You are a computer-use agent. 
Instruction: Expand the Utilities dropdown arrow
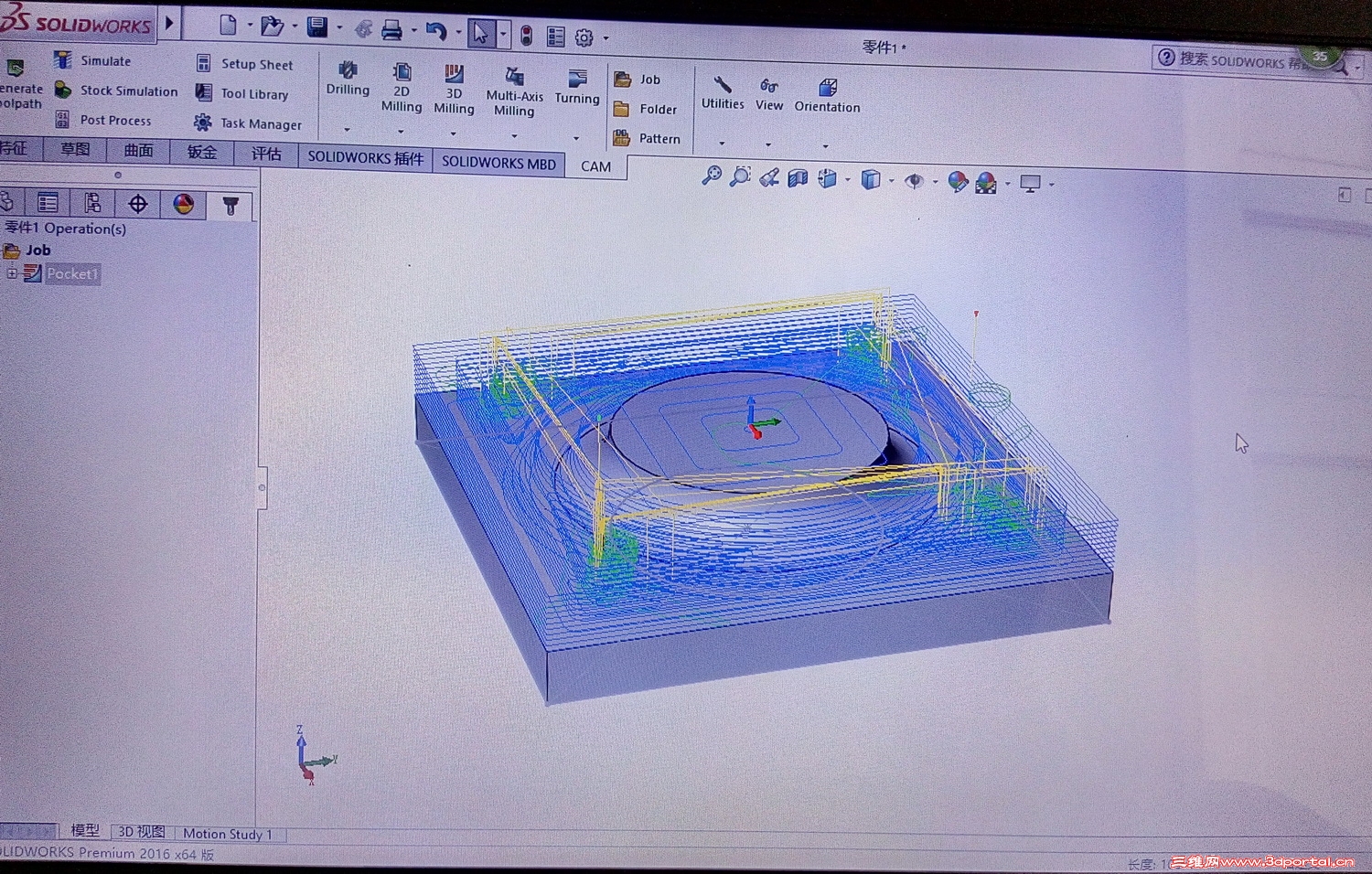pyautogui.click(x=722, y=143)
